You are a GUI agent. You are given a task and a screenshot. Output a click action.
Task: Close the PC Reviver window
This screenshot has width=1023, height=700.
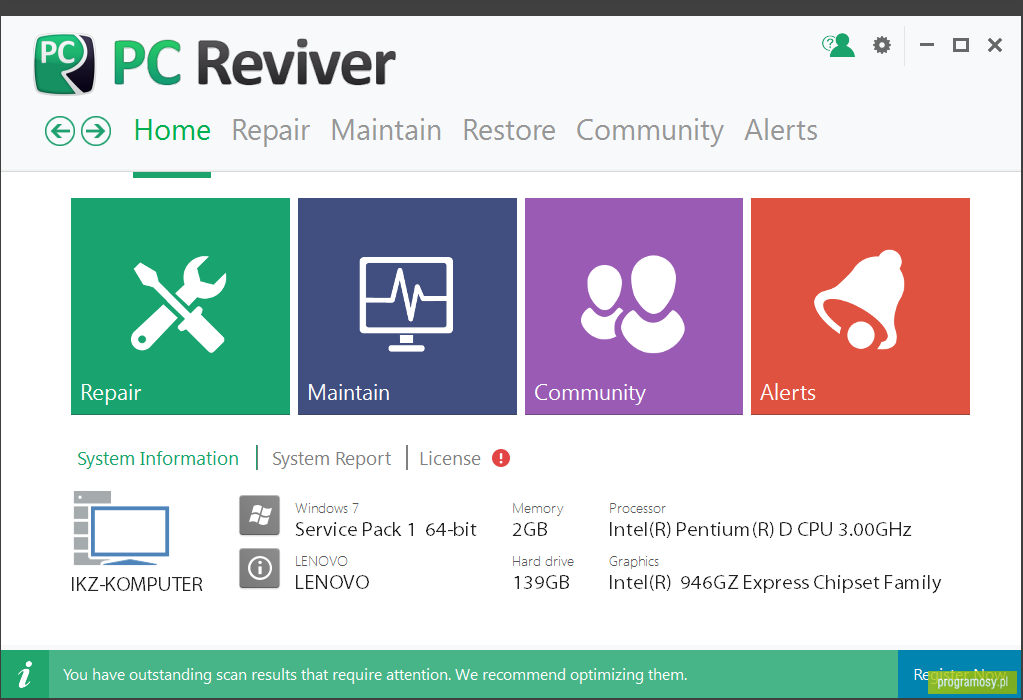pos(994,45)
